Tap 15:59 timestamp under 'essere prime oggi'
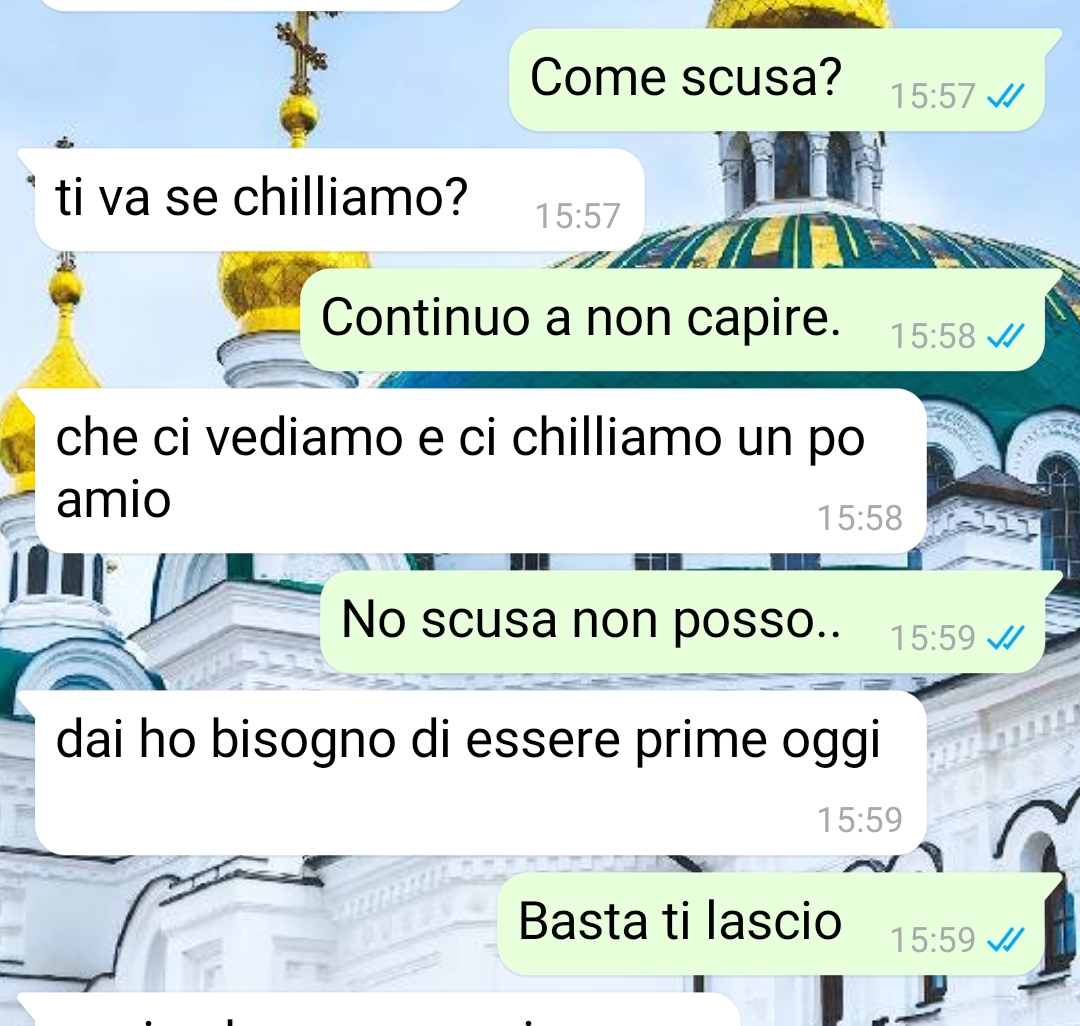 (860, 820)
